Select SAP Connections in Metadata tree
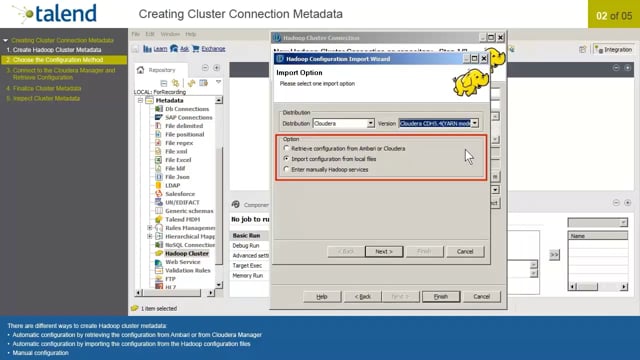Screen dimensions: 640x360 click(x=189, y=118)
